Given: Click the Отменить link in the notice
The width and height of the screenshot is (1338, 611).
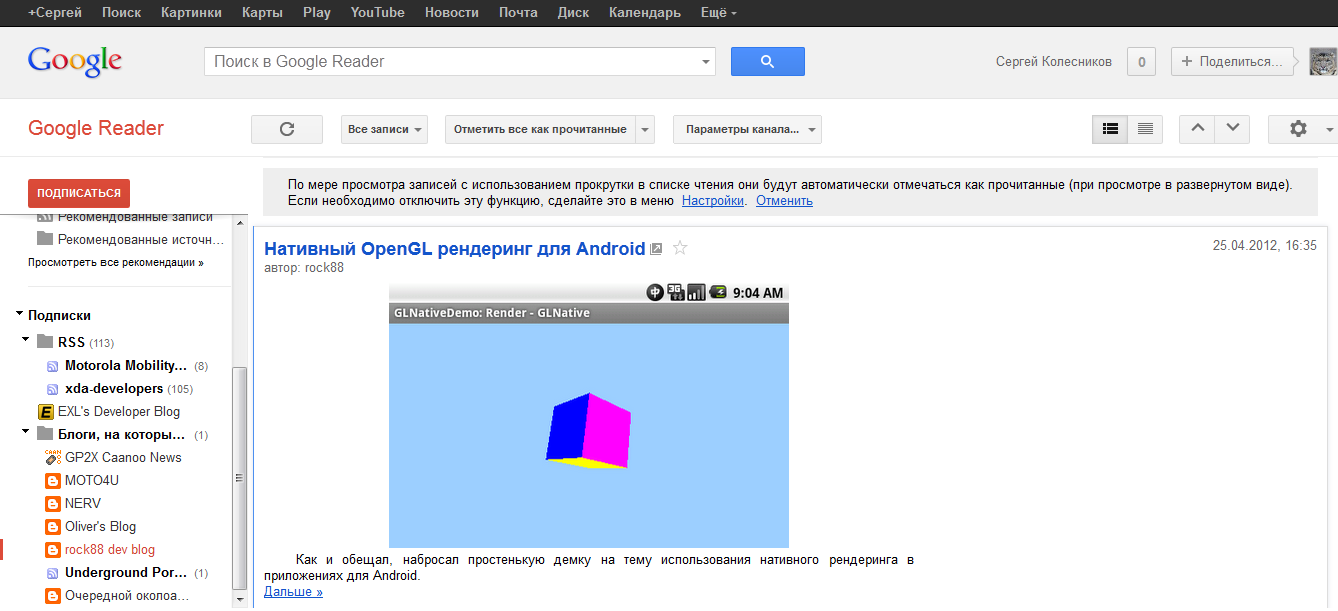Looking at the screenshot, I should point(784,200).
